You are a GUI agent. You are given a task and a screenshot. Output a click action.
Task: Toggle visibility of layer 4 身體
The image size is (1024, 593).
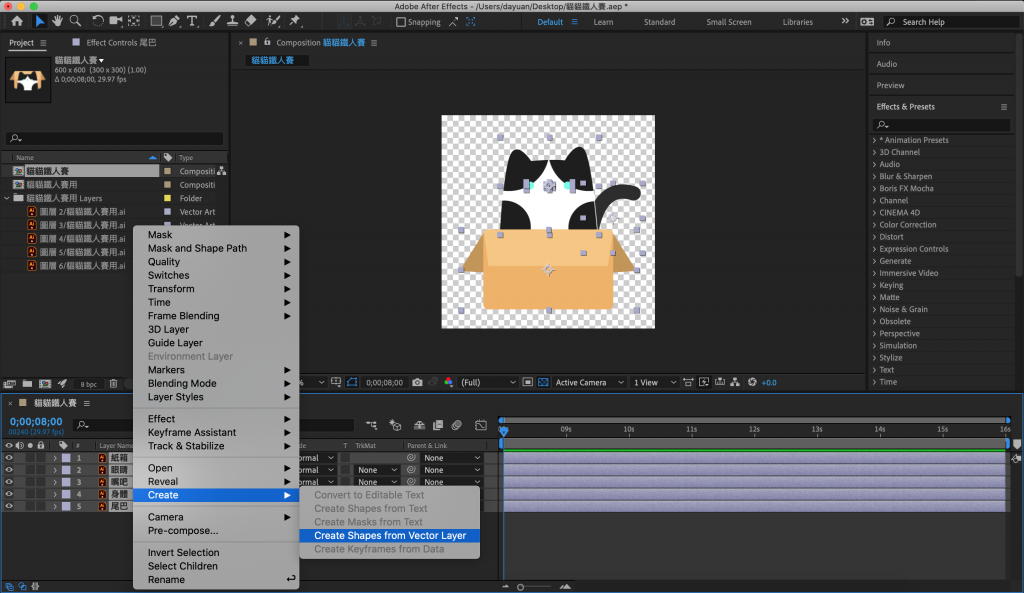click(9, 494)
